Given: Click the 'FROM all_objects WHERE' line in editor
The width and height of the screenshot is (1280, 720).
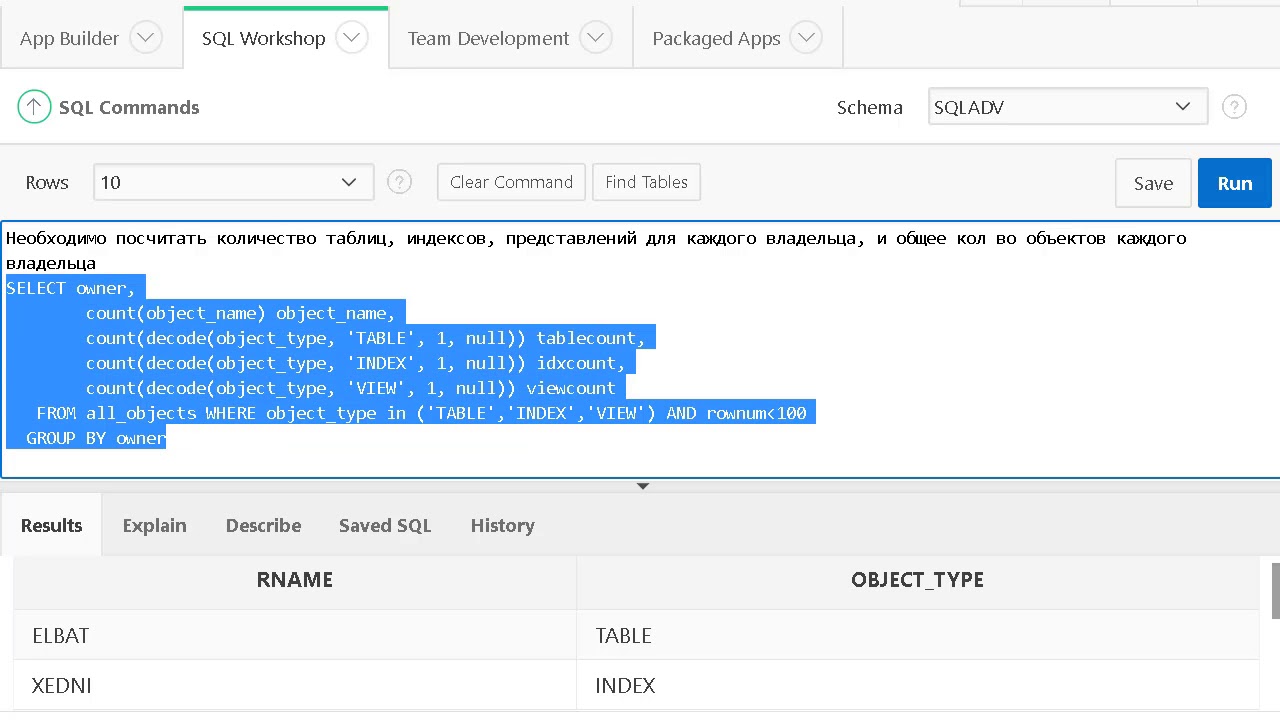Looking at the screenshot, I should pos(421,413).
